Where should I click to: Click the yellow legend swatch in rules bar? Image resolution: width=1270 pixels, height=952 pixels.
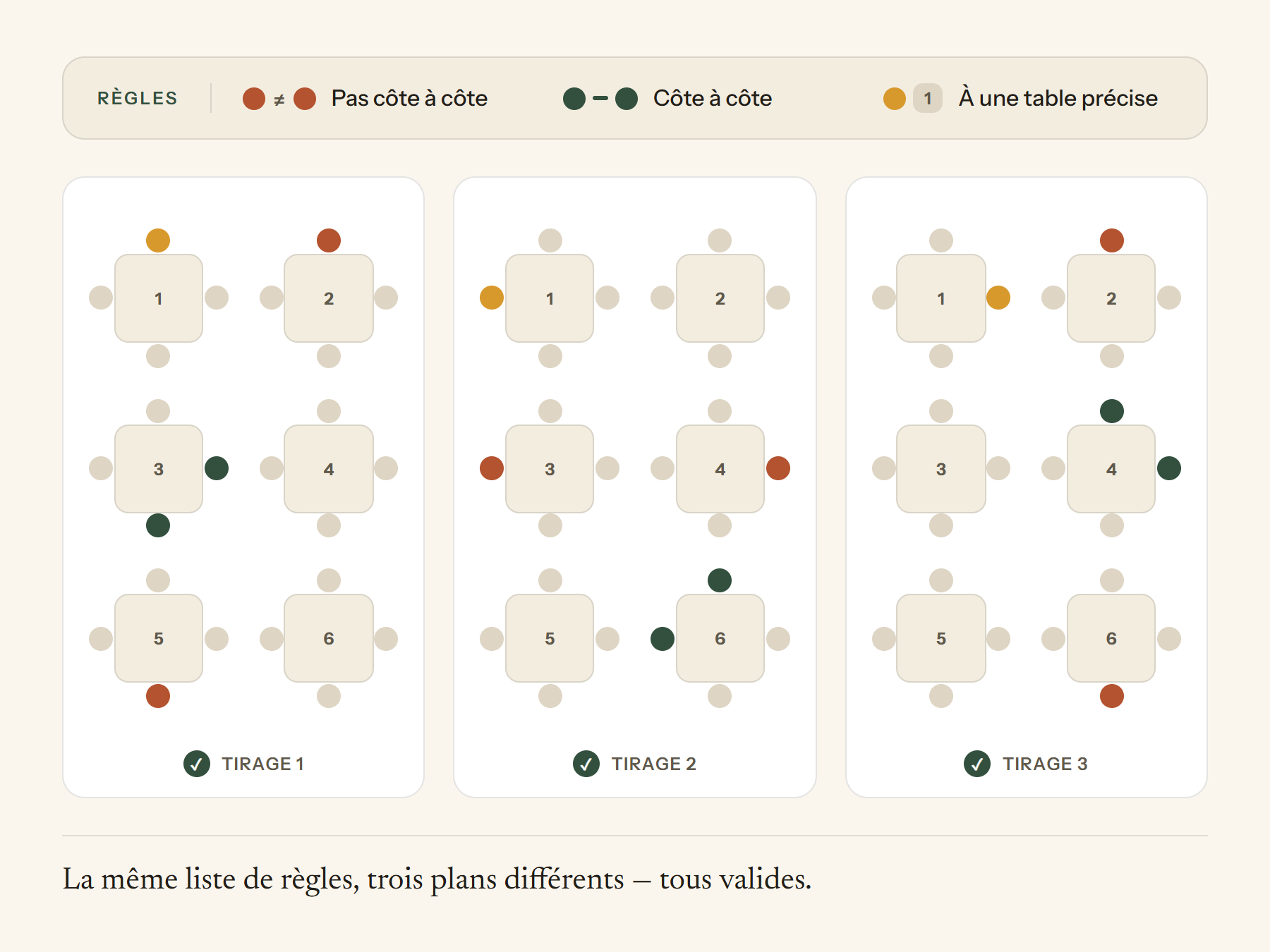[895, 99]
